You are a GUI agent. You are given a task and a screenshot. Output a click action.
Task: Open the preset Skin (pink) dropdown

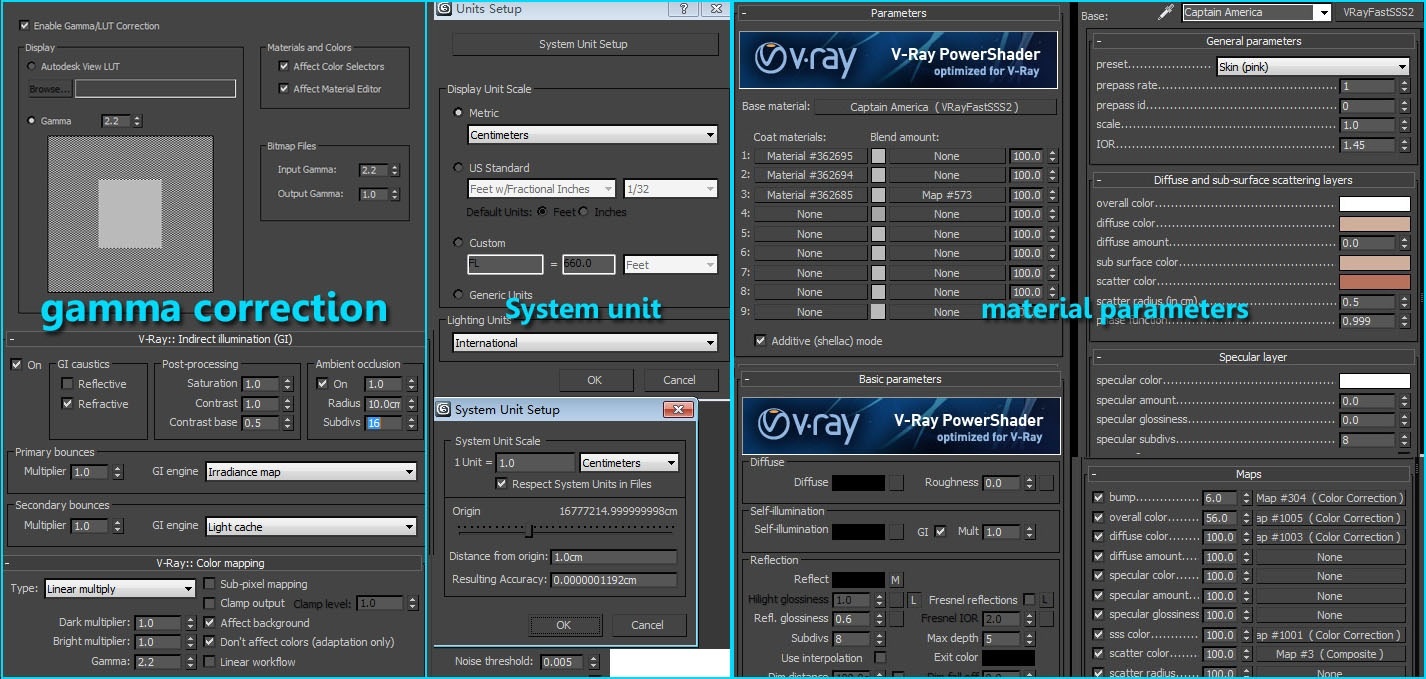1312,67
